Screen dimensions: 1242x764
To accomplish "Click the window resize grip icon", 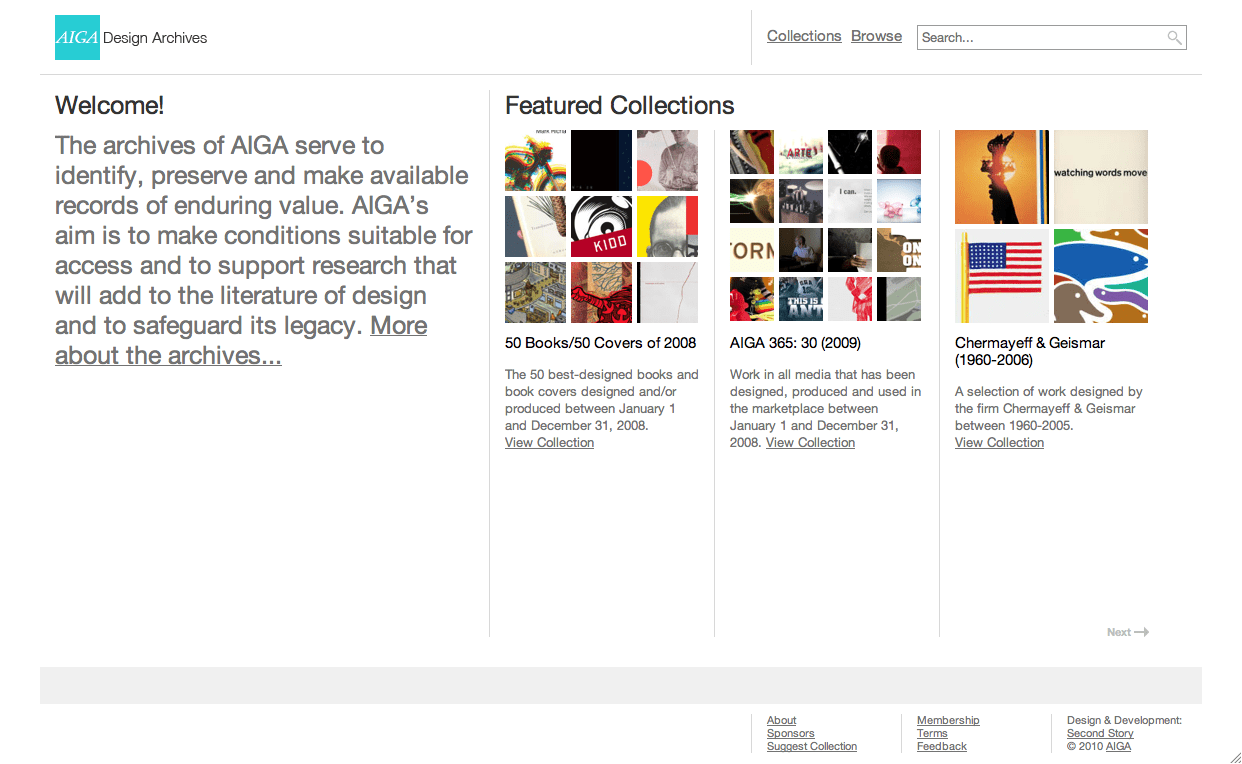I will click(1235, 757).
